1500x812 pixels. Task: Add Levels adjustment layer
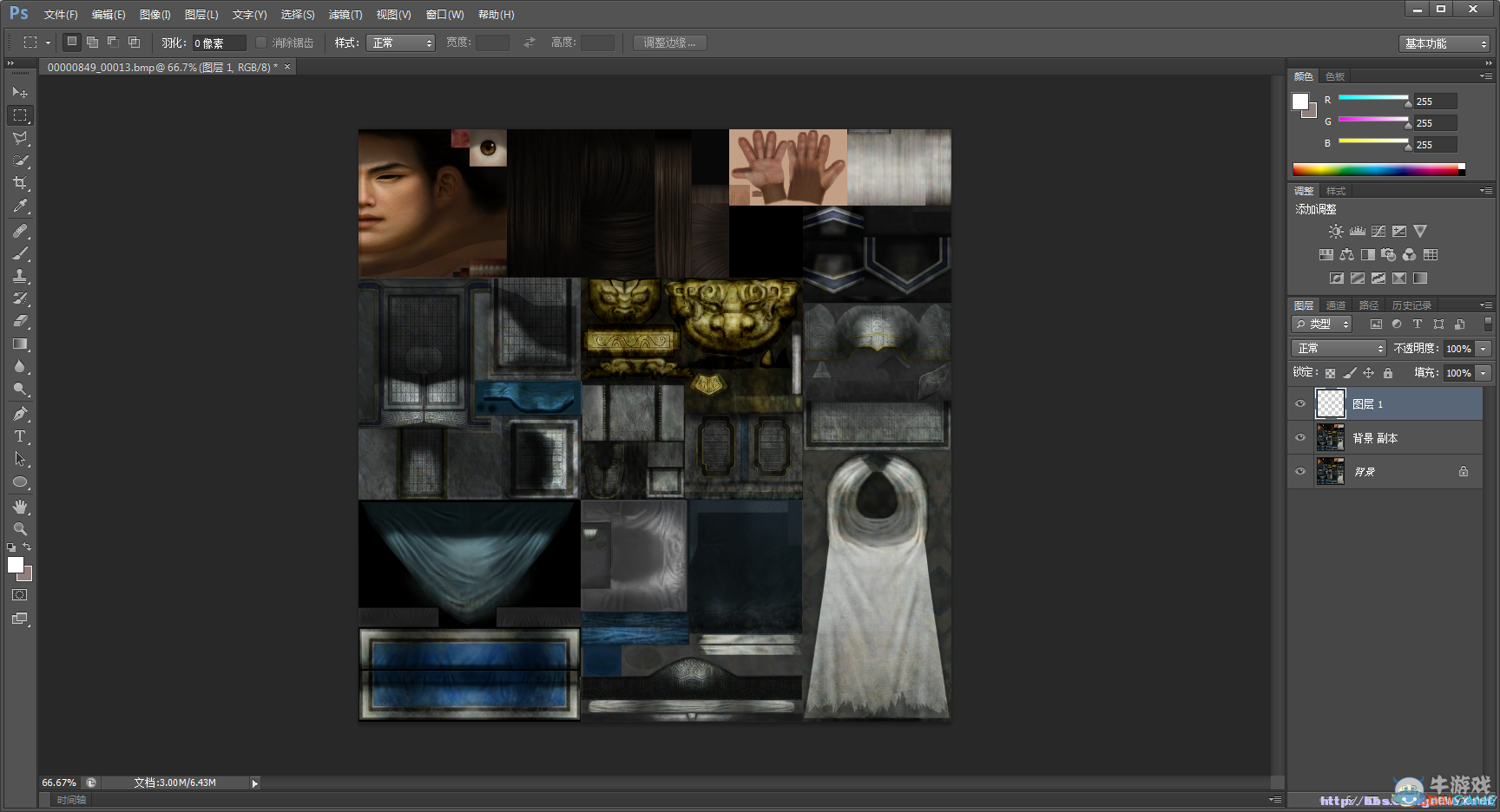(1358, 232)
